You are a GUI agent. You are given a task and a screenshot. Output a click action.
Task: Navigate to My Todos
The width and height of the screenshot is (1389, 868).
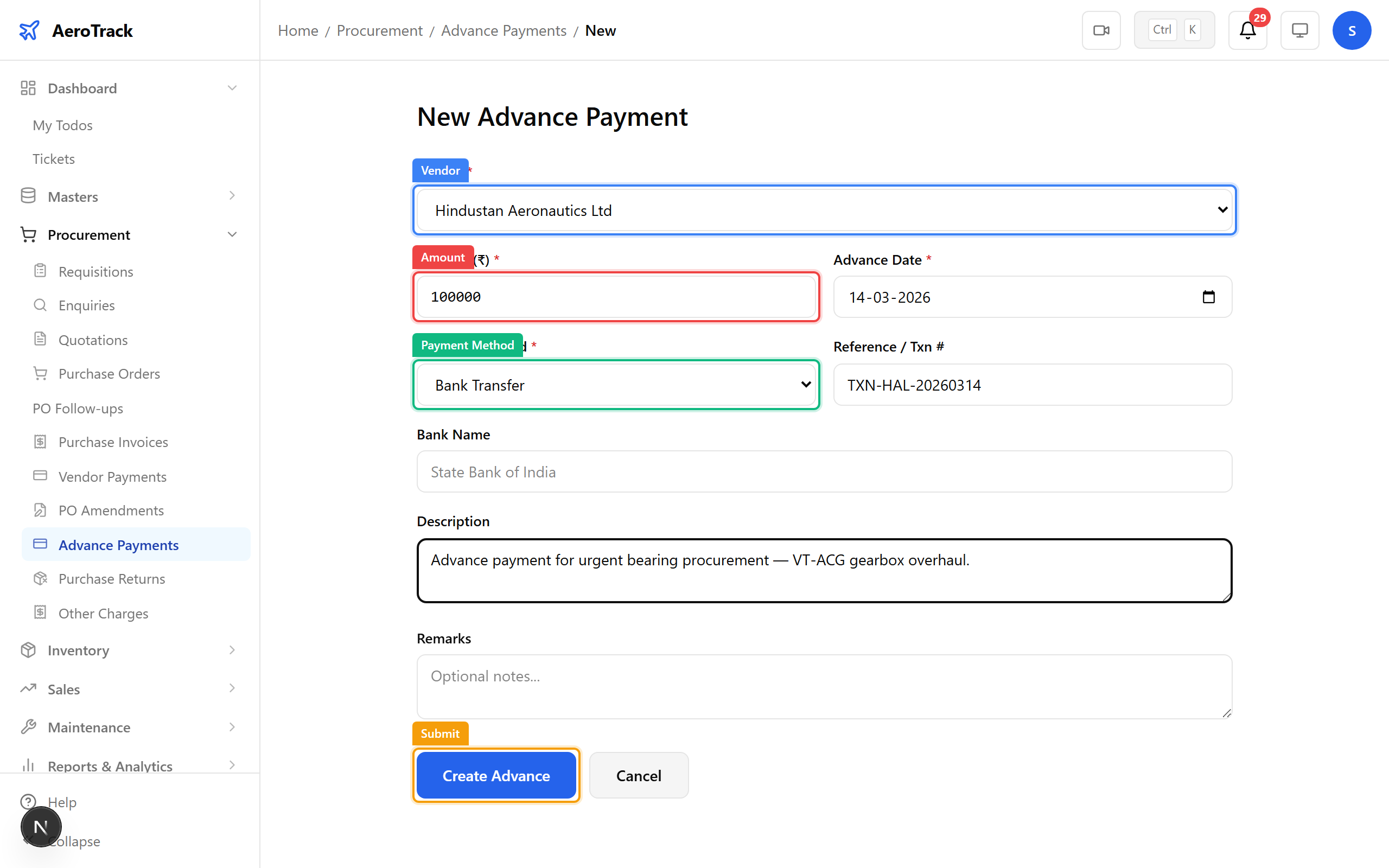pos(62,125)
